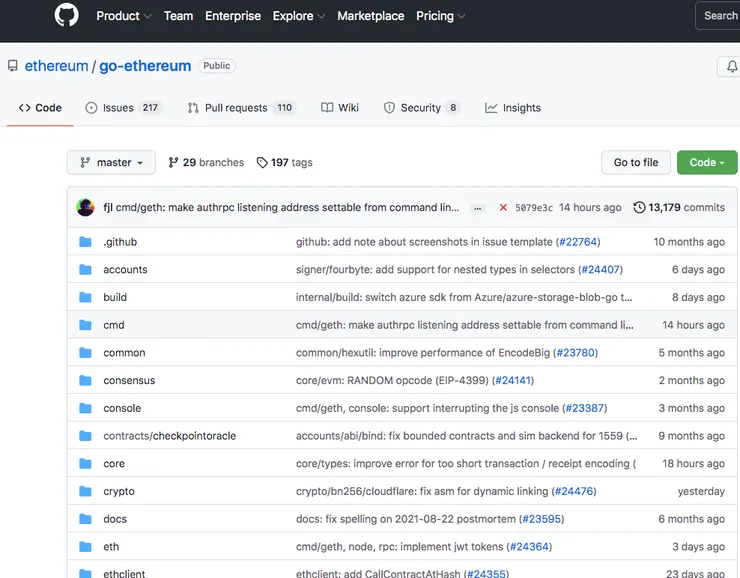Image resolution: width=740 pixels, height=578 pixels.
Task: Open the 13,179 commits history
Action: point(679,208)
